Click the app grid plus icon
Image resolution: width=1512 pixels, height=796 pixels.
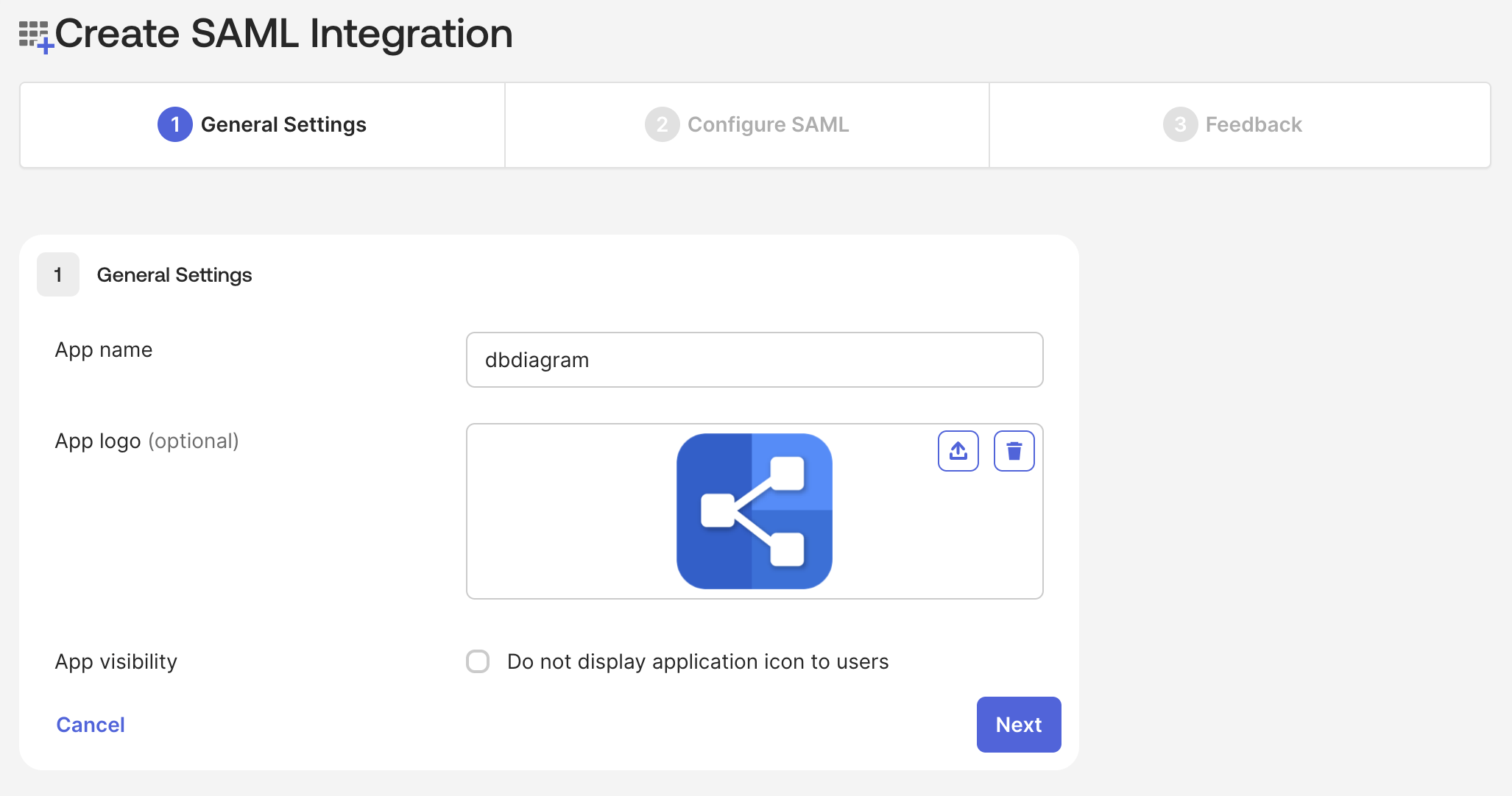(x=35, y=36)
